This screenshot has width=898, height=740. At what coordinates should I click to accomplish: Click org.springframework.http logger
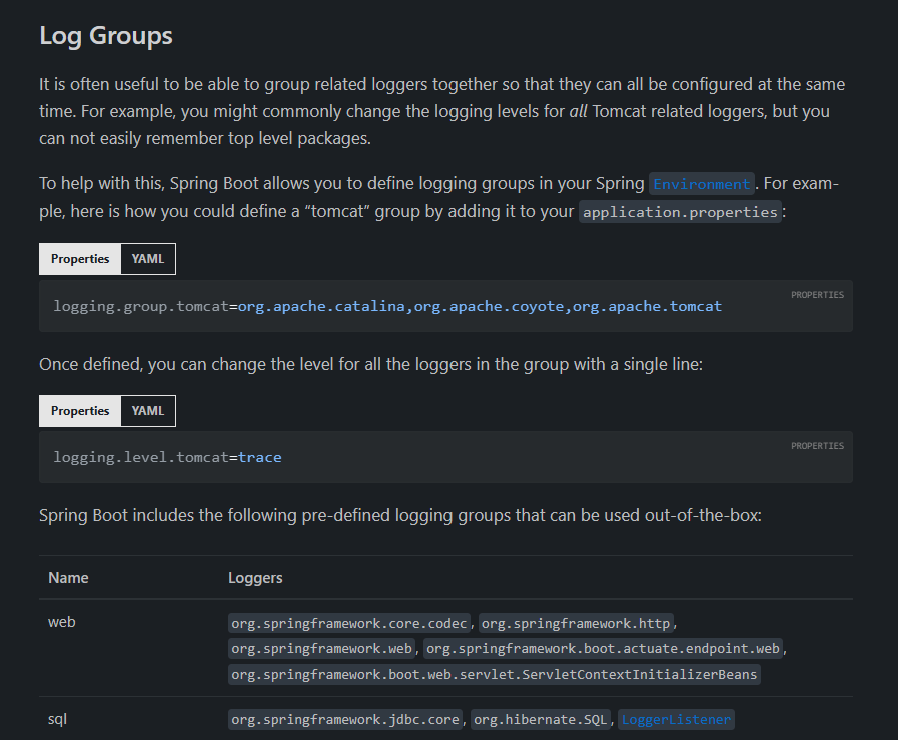[x=576, y=623]
